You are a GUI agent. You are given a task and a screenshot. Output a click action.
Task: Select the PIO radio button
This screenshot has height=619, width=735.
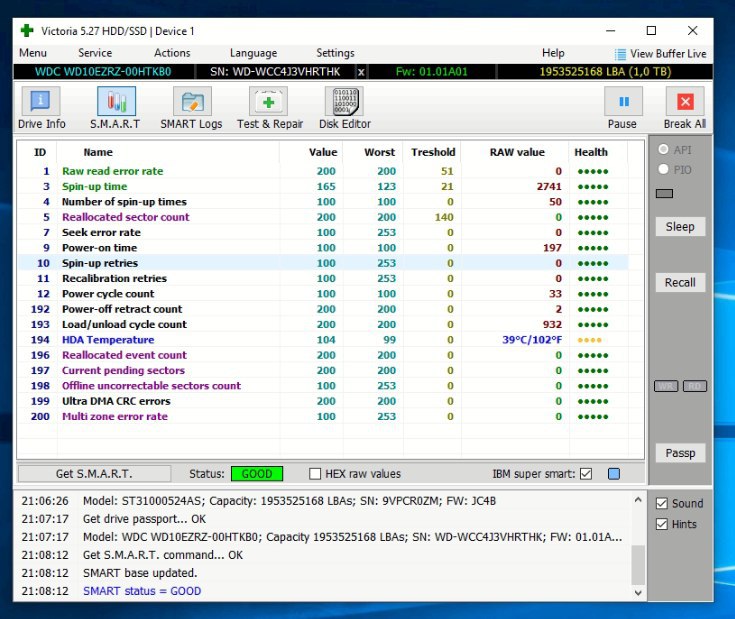click(663, 169)
